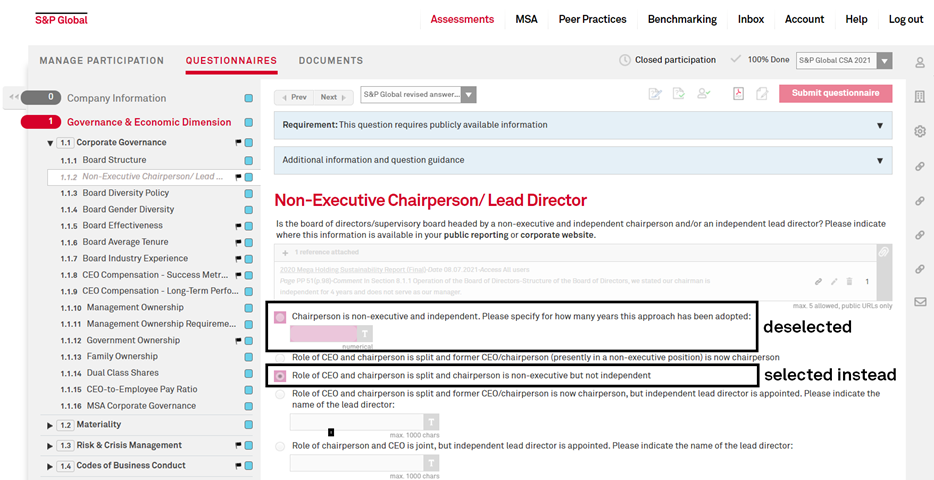Open the Help link
Screen dimensions: 934x480
coord(857,19)
